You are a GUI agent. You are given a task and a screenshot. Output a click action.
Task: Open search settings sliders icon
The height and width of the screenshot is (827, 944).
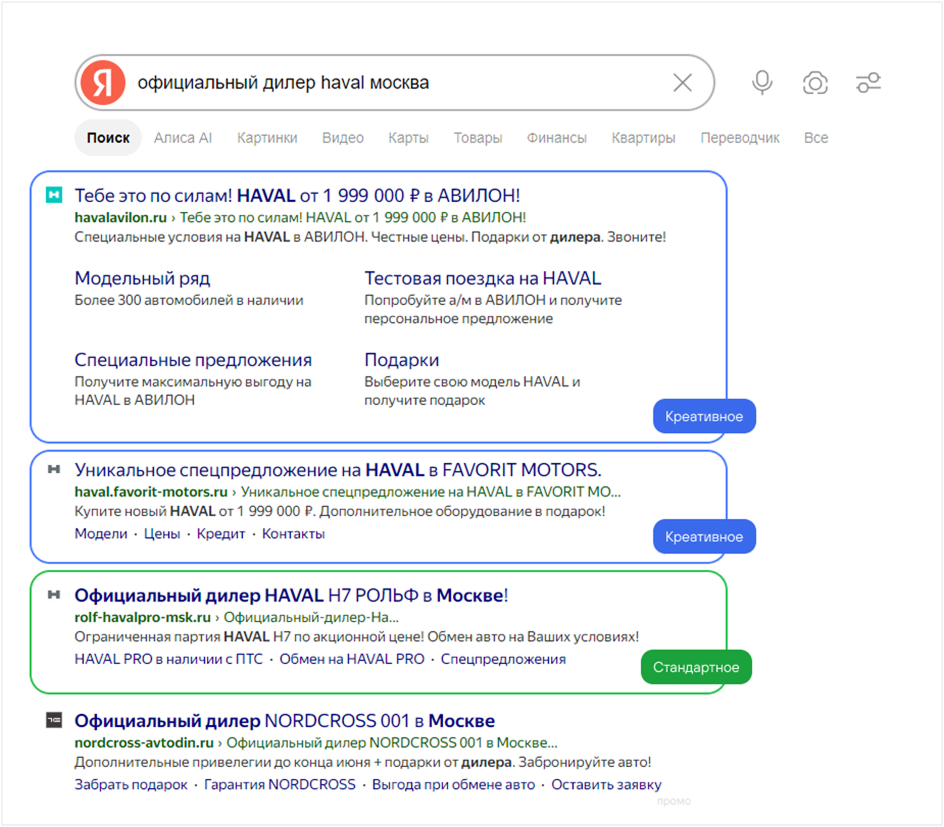tap(868, 82)
